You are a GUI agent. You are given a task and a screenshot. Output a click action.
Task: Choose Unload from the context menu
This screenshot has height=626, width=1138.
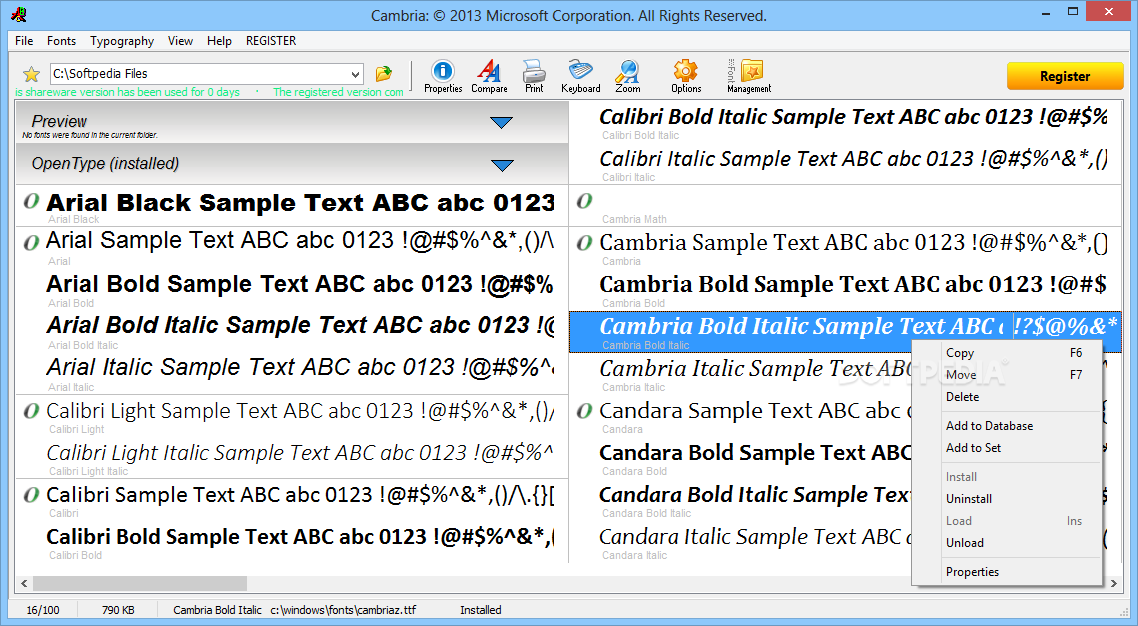pyautogui.click(x=1007, y=543)
